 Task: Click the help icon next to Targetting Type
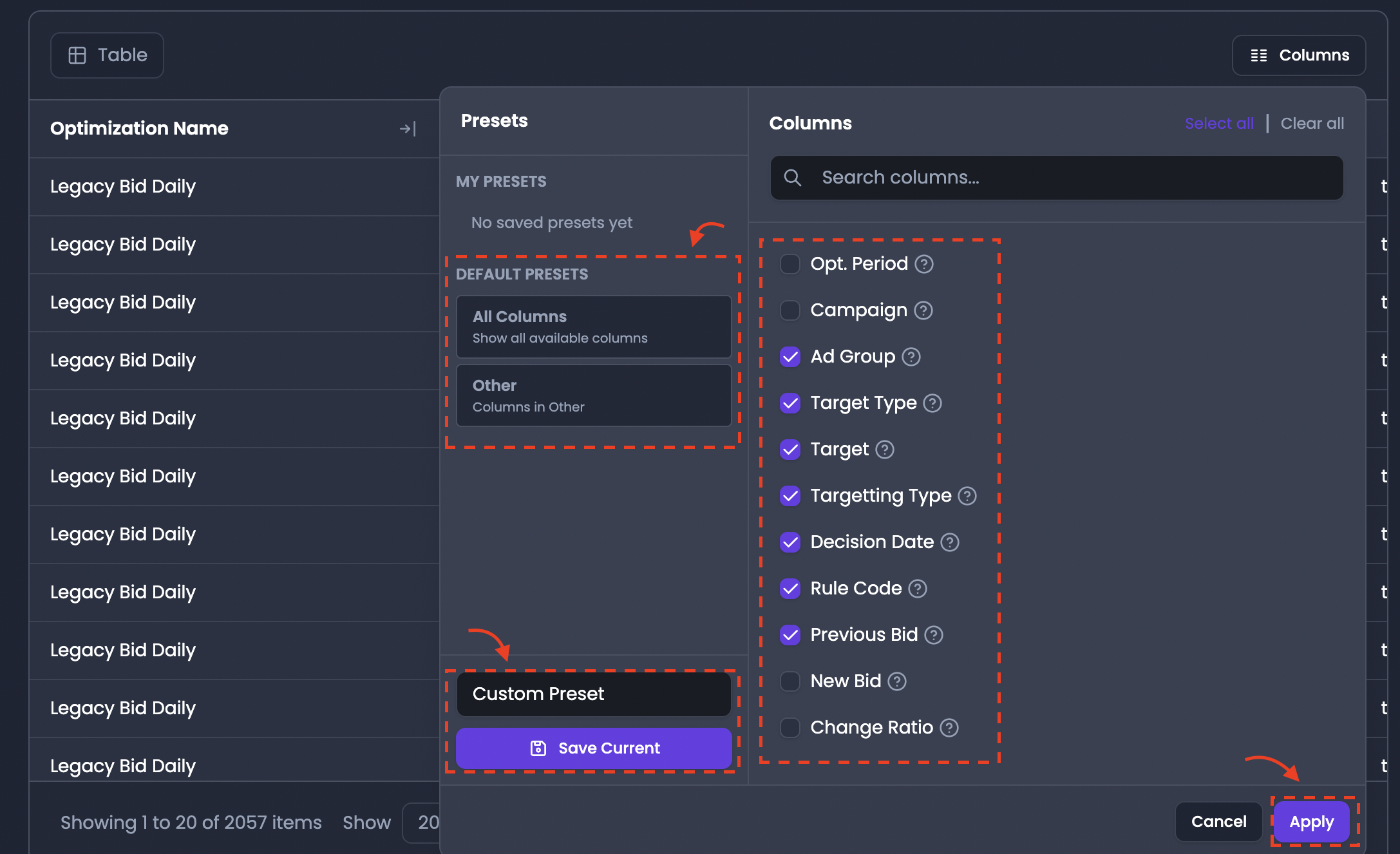point(967,496)
